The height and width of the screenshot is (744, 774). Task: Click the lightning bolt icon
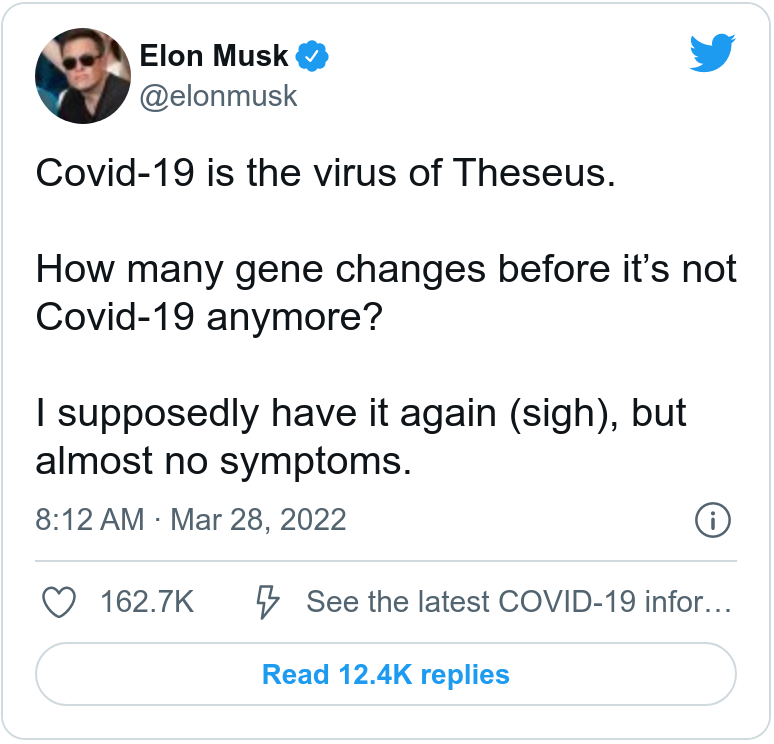pos(268,602)
